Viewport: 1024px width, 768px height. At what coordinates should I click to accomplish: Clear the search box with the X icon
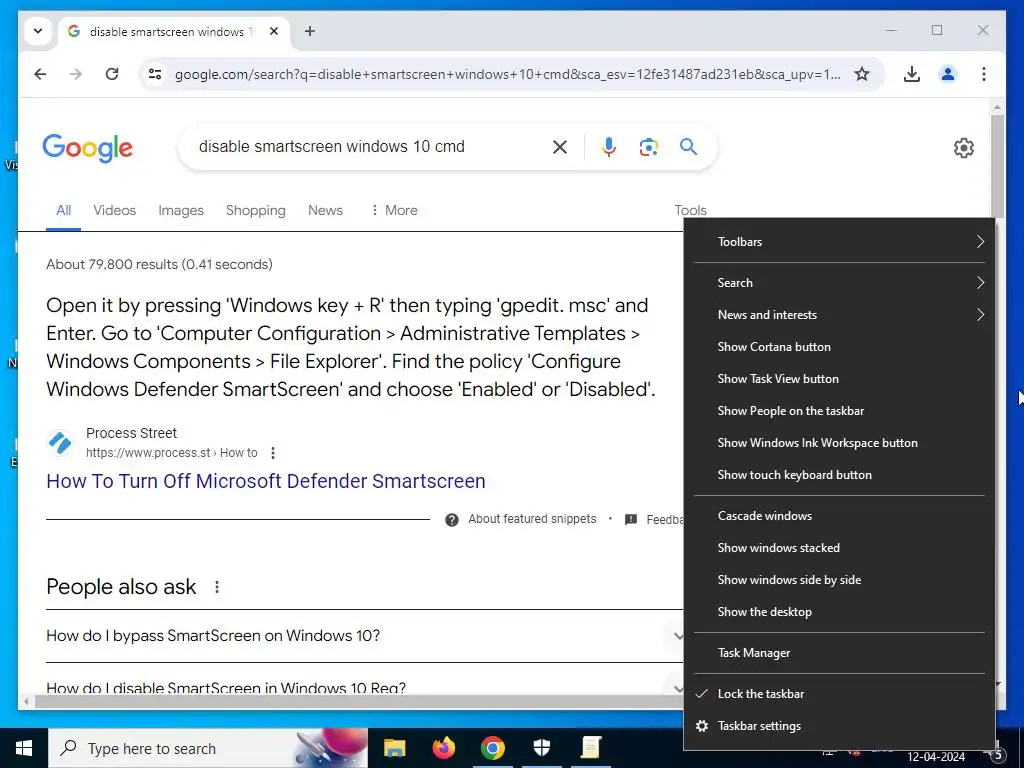pos(560,147)
